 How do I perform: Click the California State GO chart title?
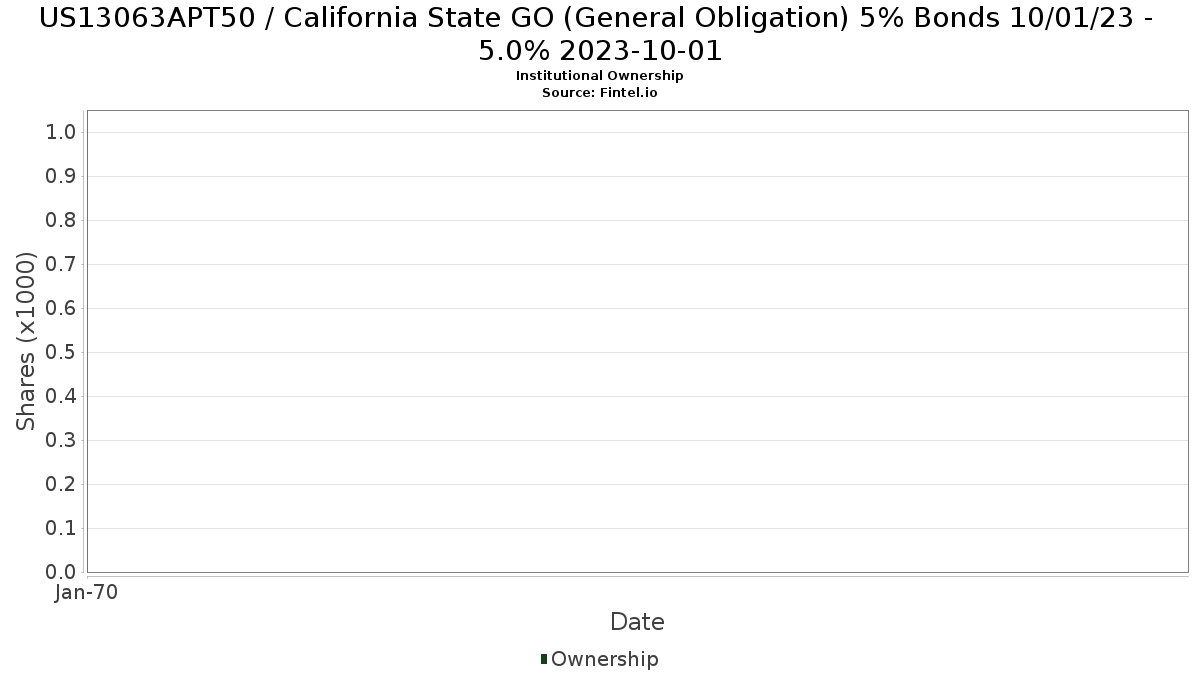click(x=600, y=34)
